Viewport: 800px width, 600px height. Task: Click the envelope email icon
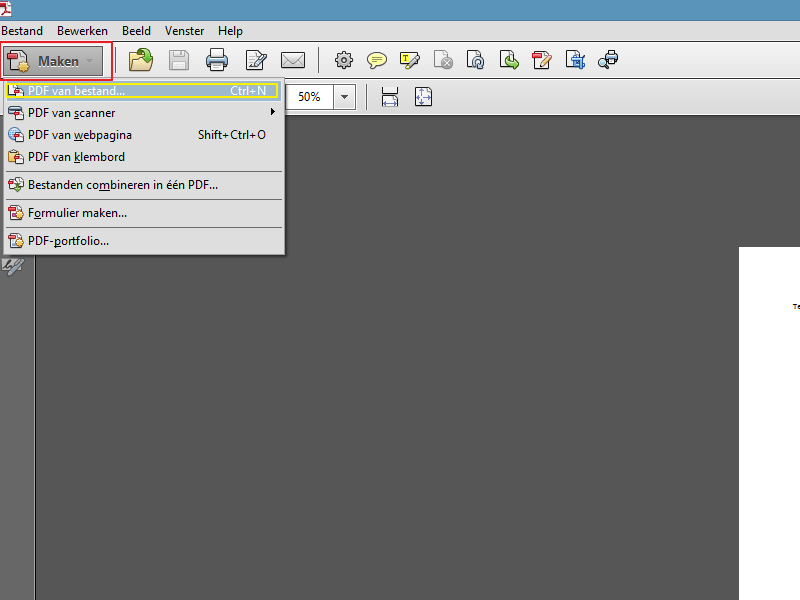coord(293,60)
